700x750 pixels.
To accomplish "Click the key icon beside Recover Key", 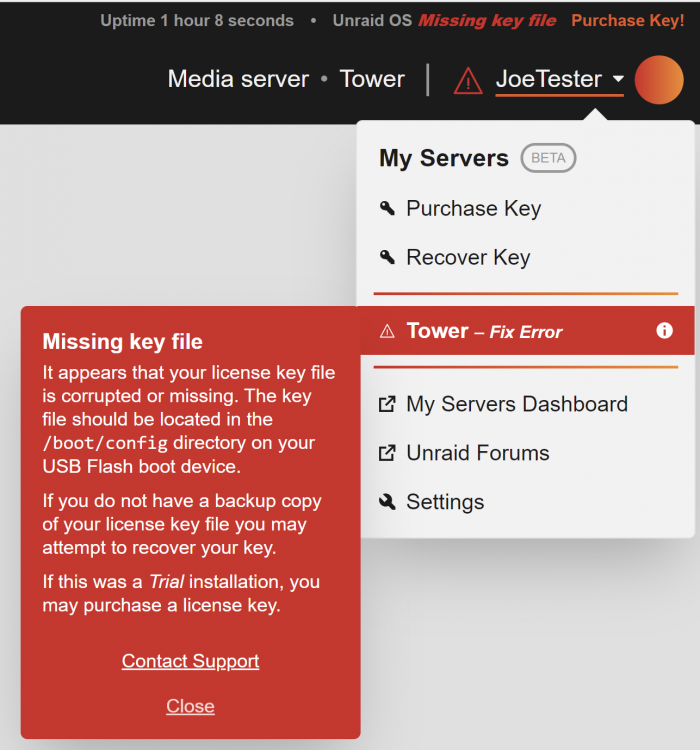I will pyautogui.click(x=387, y=257).
